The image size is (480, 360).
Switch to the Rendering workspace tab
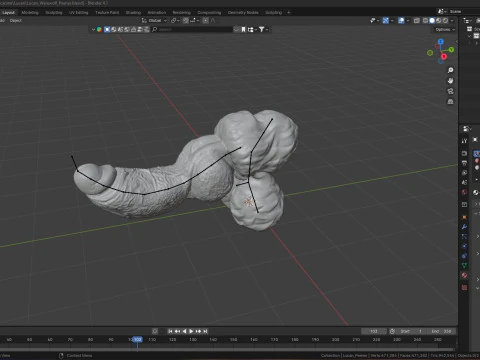(182, 13)
